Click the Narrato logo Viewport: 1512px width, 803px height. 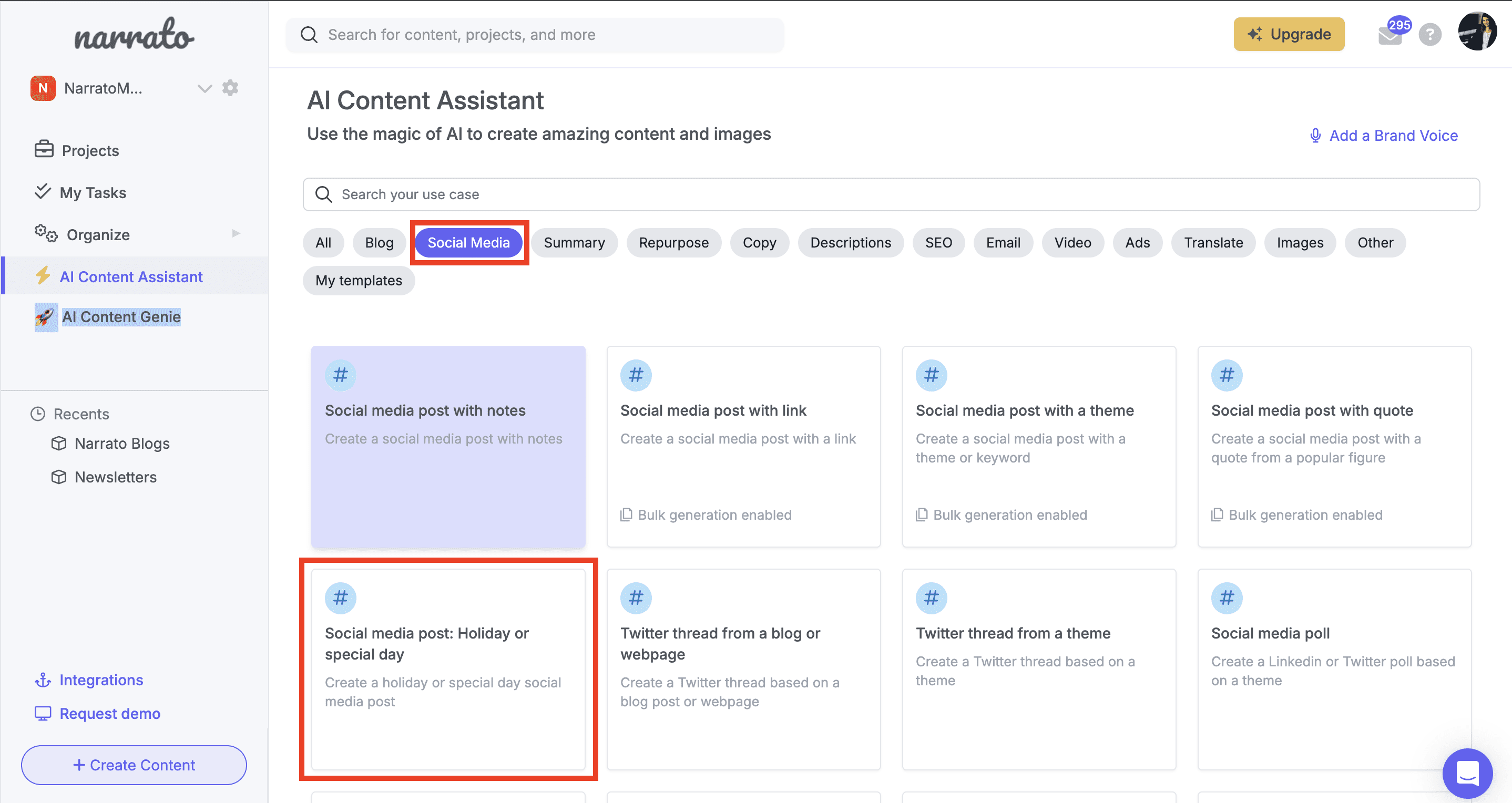pyautogui.click(x=134, y=34)
